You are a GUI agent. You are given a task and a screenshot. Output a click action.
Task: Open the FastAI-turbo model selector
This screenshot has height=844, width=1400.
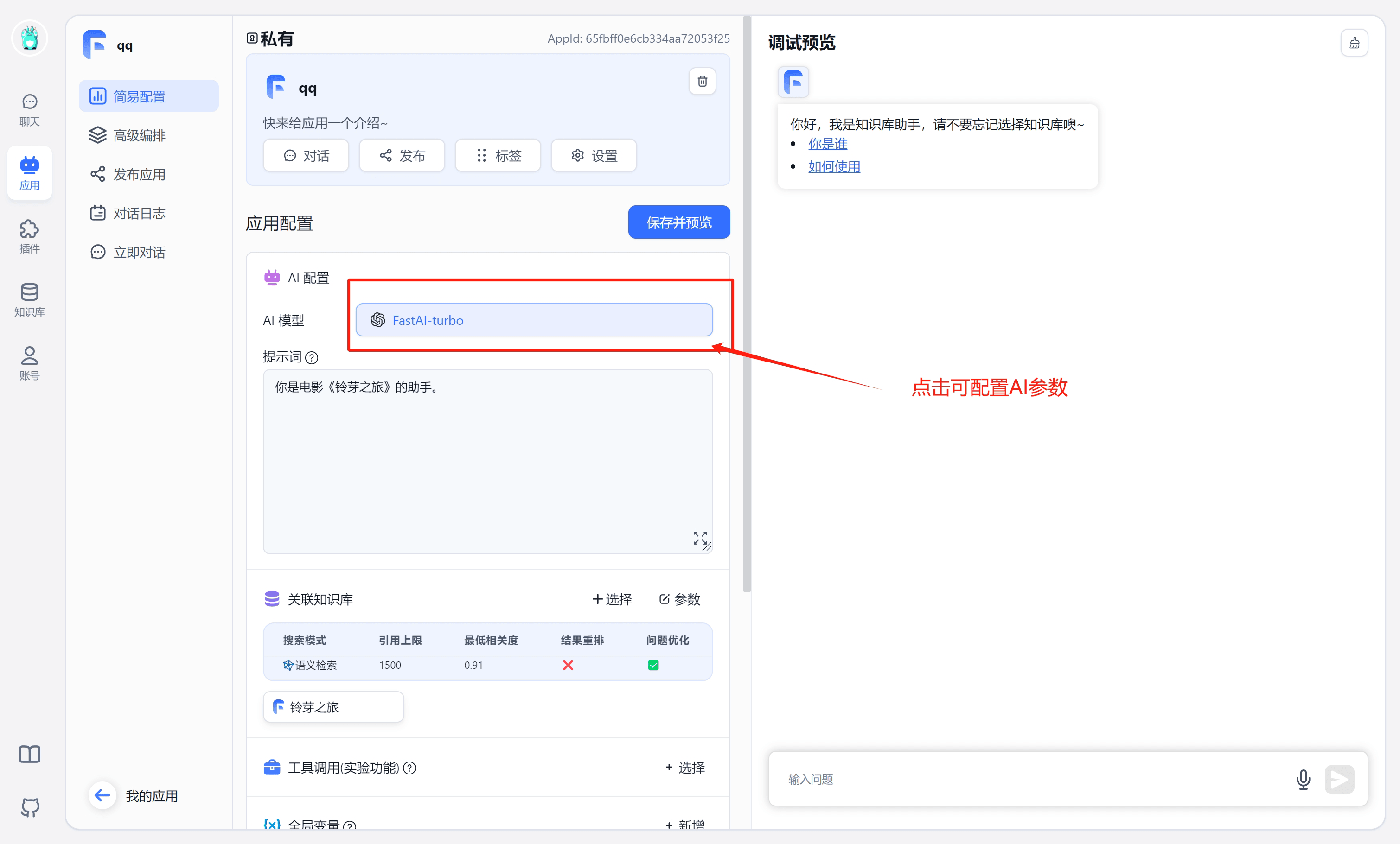[534, 320]
